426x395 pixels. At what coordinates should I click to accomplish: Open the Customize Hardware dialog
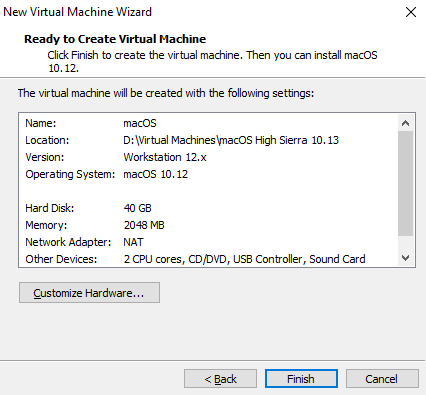click(x=89, y=293)
